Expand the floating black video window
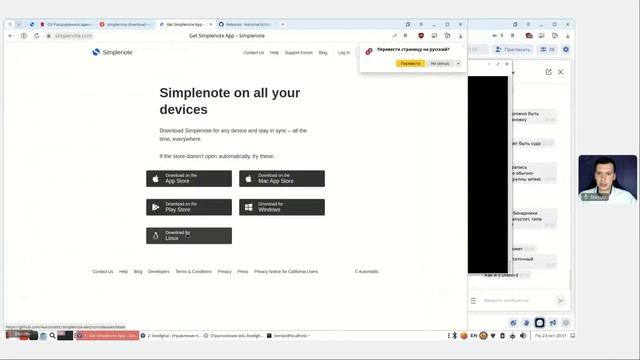640x360 pixels. click(x=498, y=64)
